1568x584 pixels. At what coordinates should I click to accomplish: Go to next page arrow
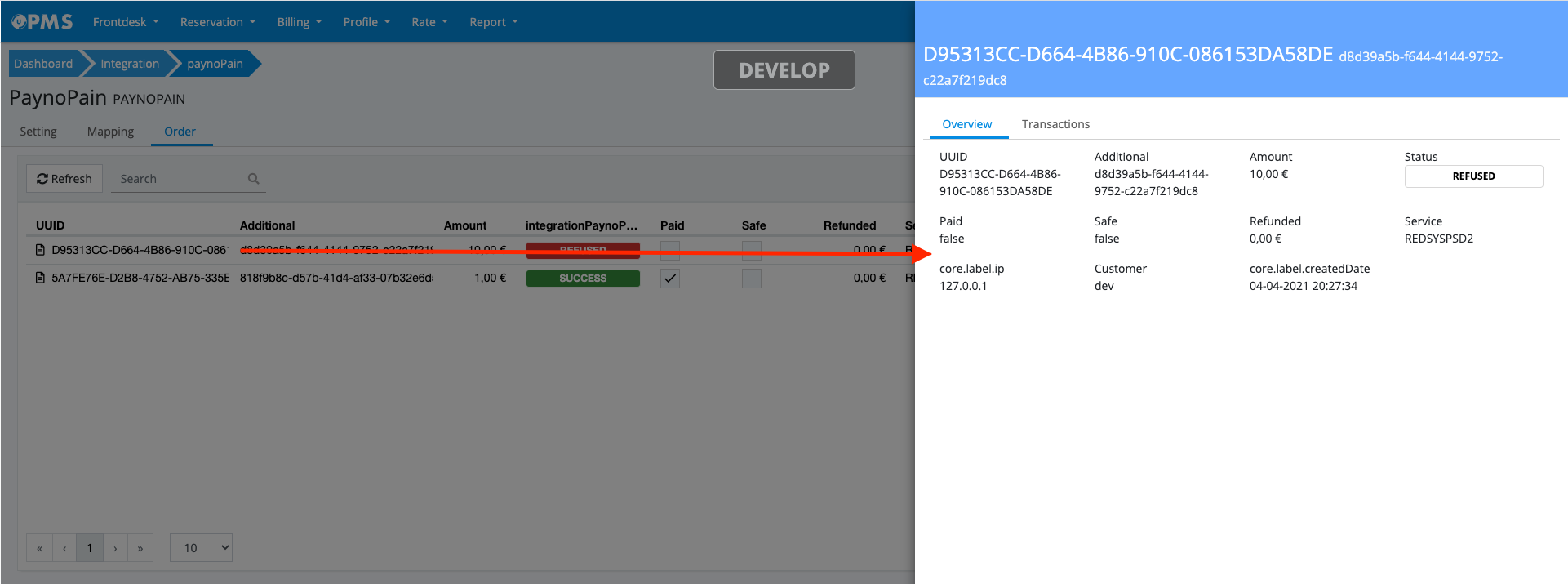(x=115, y=548)
